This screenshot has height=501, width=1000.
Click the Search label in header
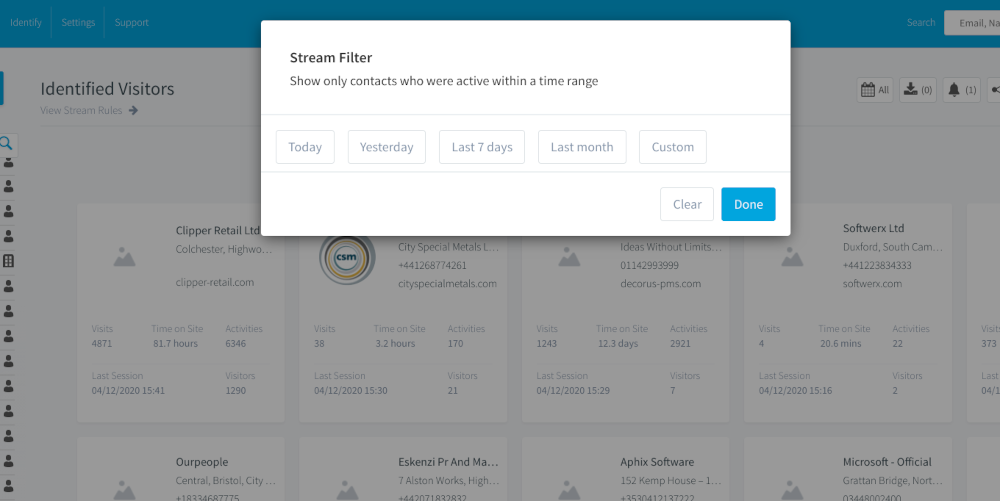921,22
